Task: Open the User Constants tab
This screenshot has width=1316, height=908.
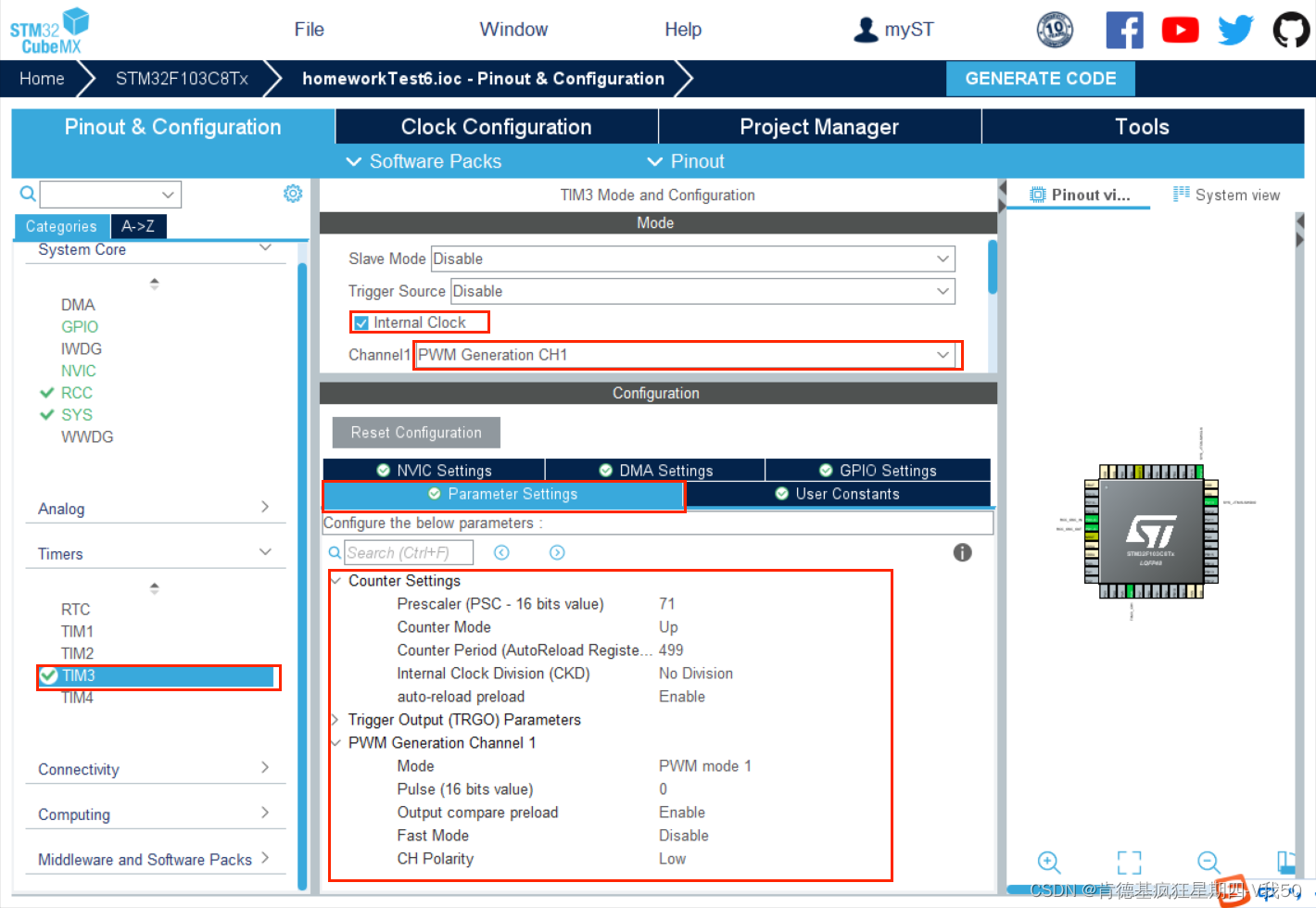Action: pos(838,494)
